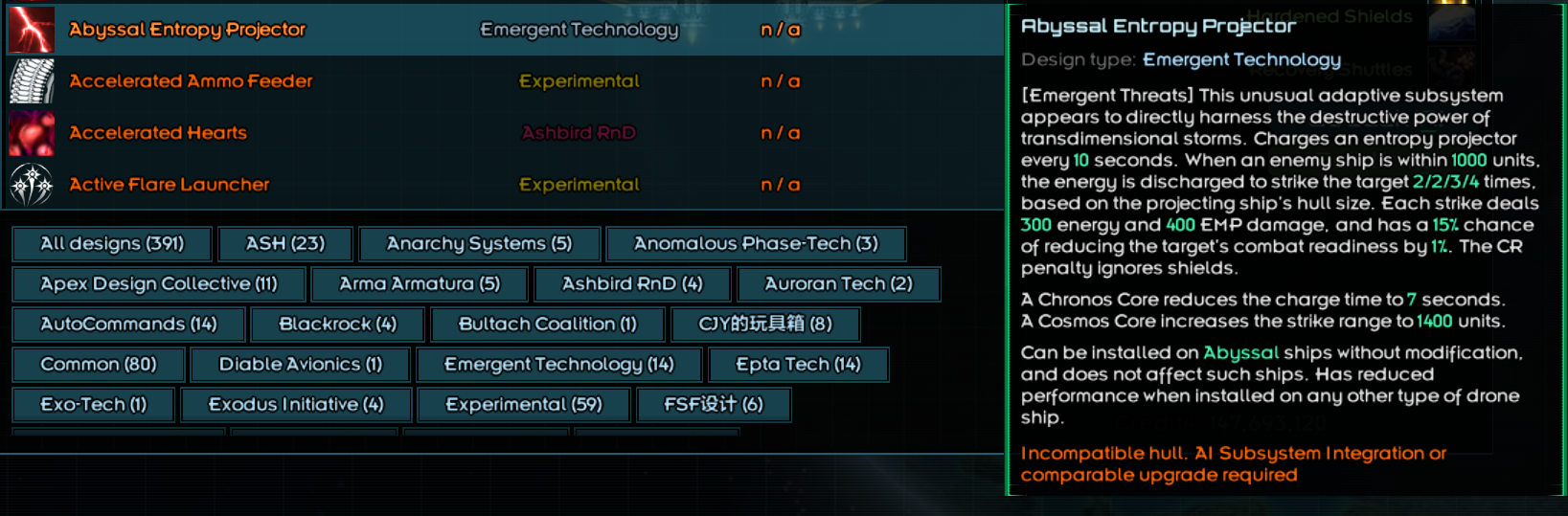1568x516 pixels.
Task: Click the Blackrock (4) filter button
Action: 337,325
